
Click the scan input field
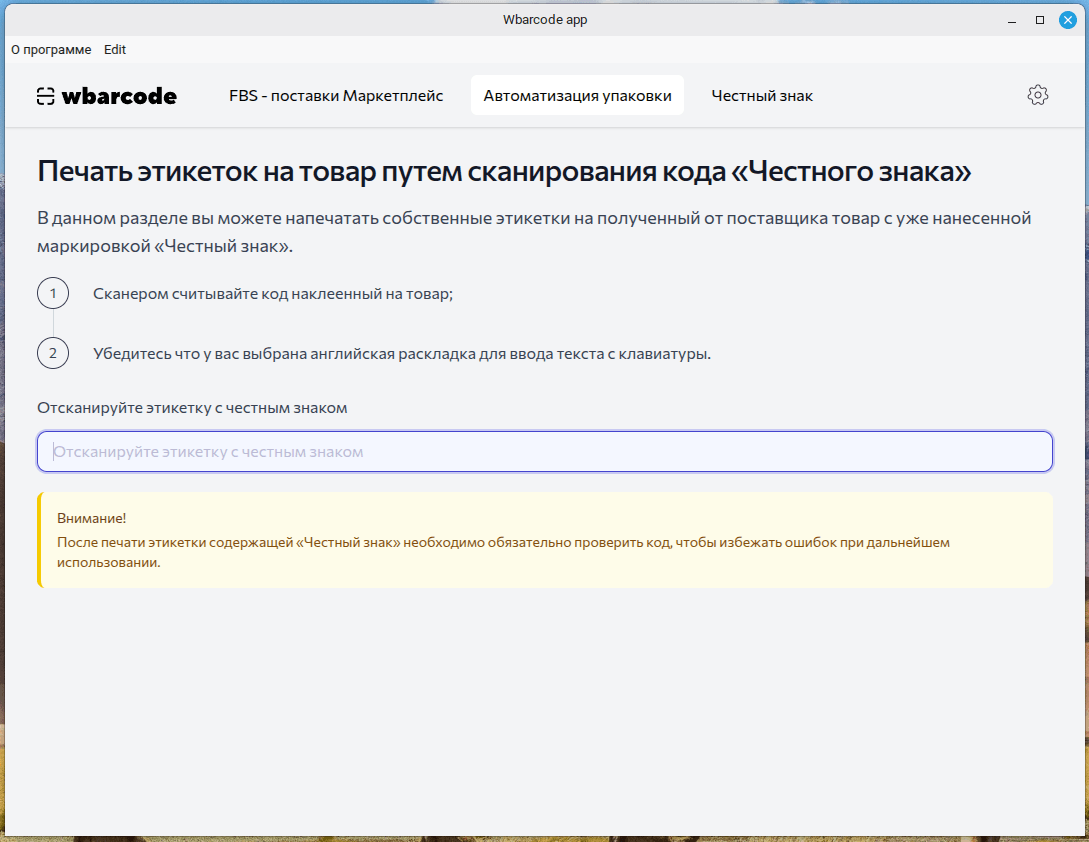pyautogui.click(x=545, y=451)
